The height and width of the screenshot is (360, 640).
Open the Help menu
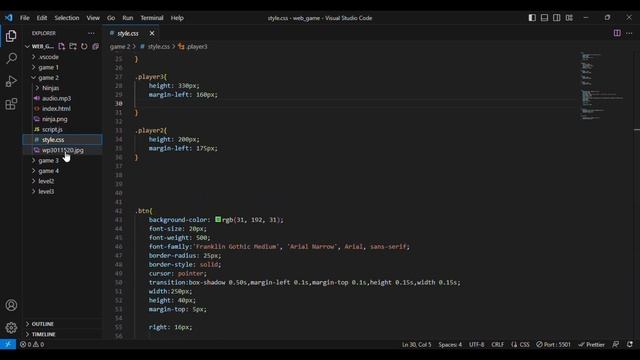point(177,18)
